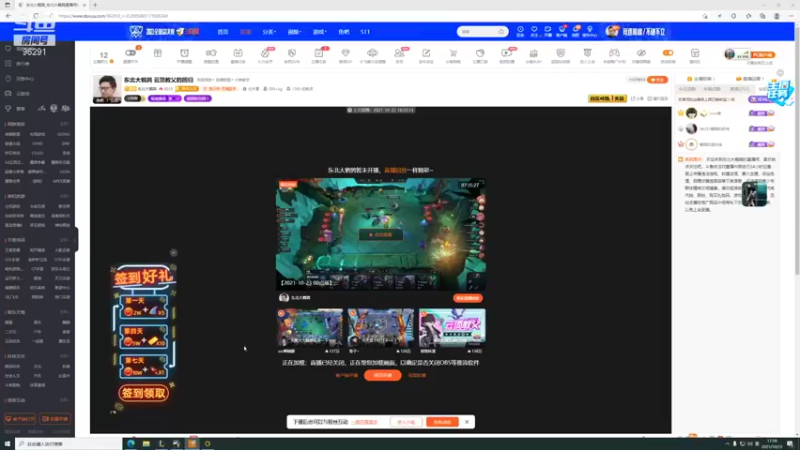
Task: Open the diamond icon in streamer toolbar
Action: (345, 54)
